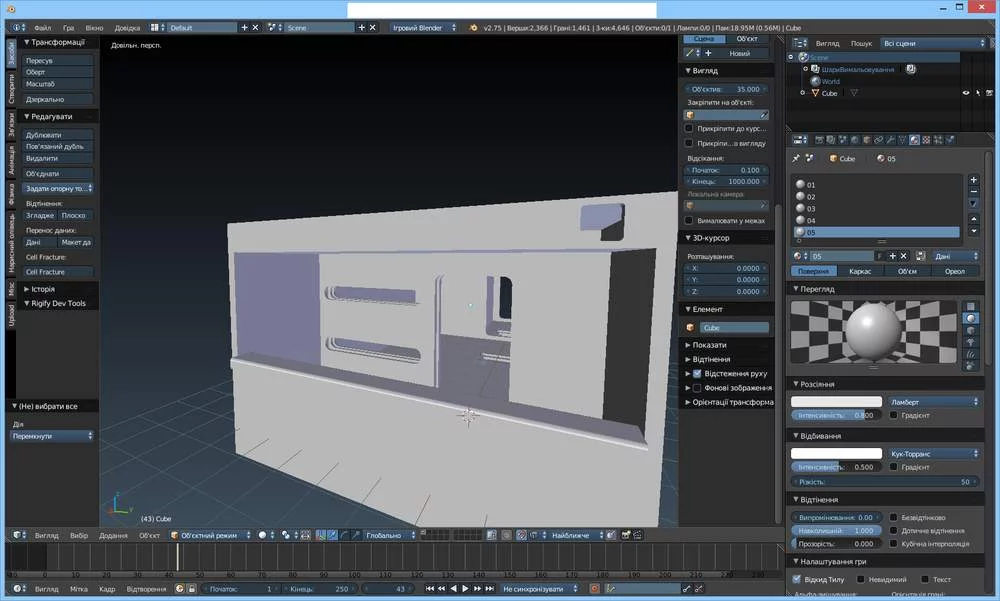Remove material slot with minus icon
Image resolution: width=1000 pixels, height=601 pixels.
(x=974, y=190)
